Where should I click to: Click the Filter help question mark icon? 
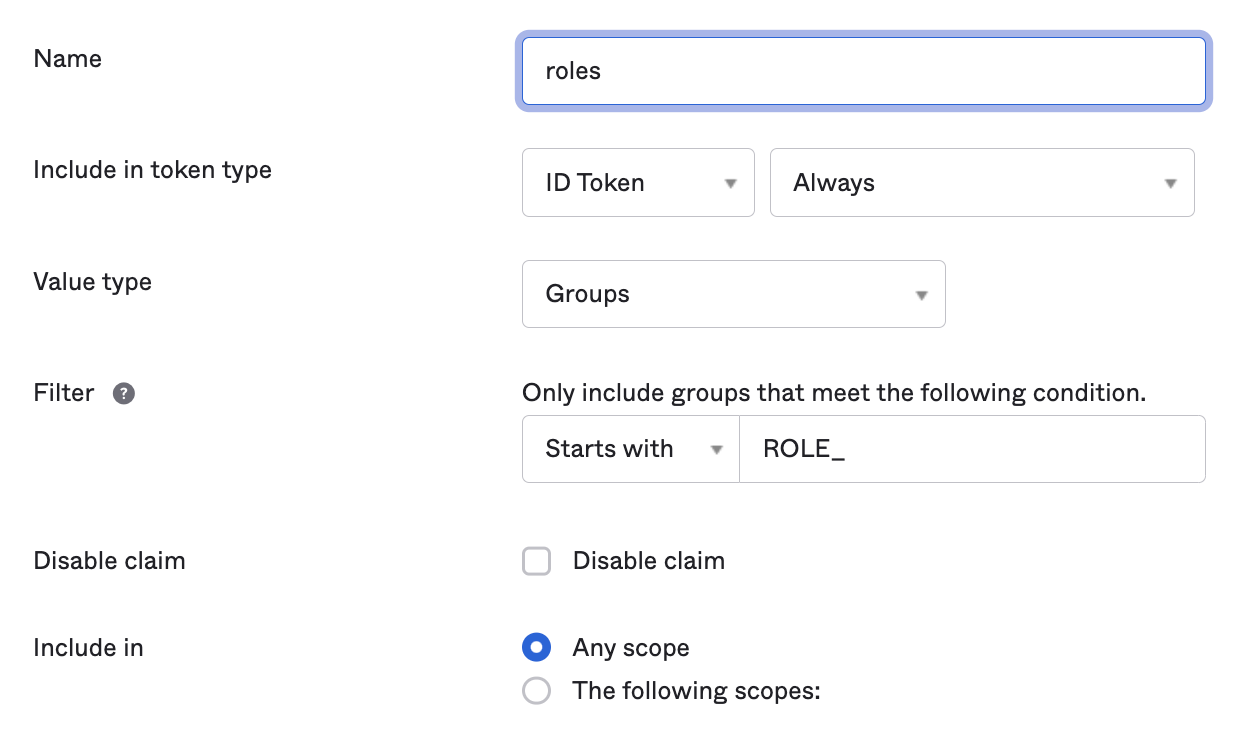click(124, 393)
